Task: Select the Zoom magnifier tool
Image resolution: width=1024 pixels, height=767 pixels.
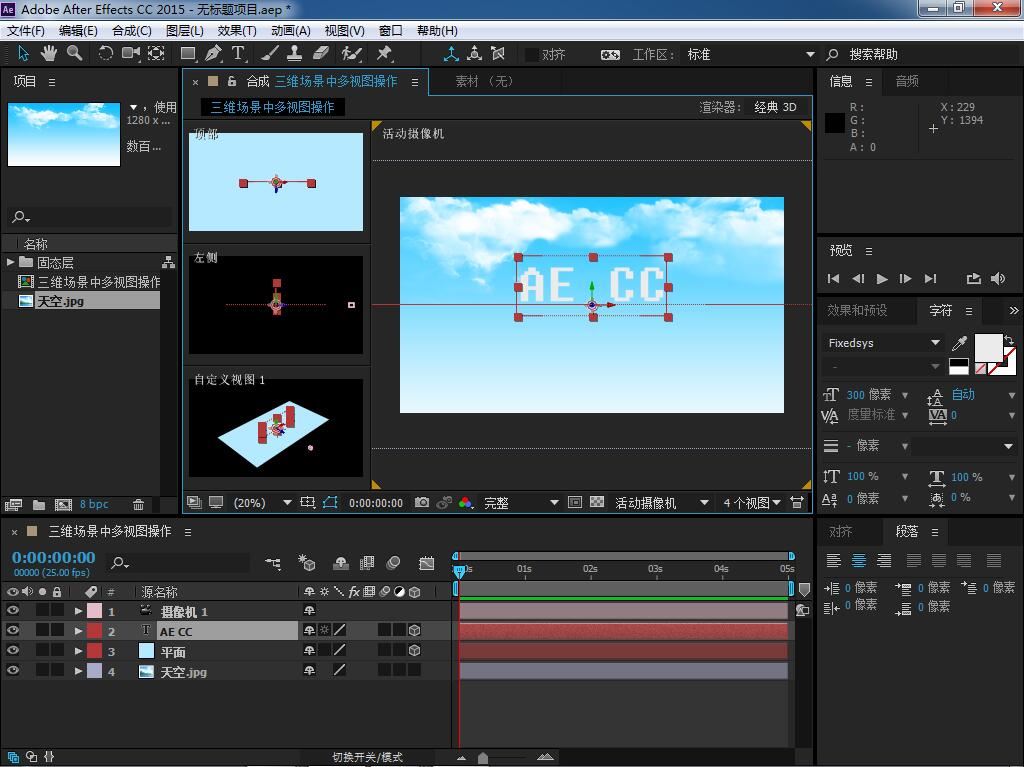Action: tap(74, 54)
